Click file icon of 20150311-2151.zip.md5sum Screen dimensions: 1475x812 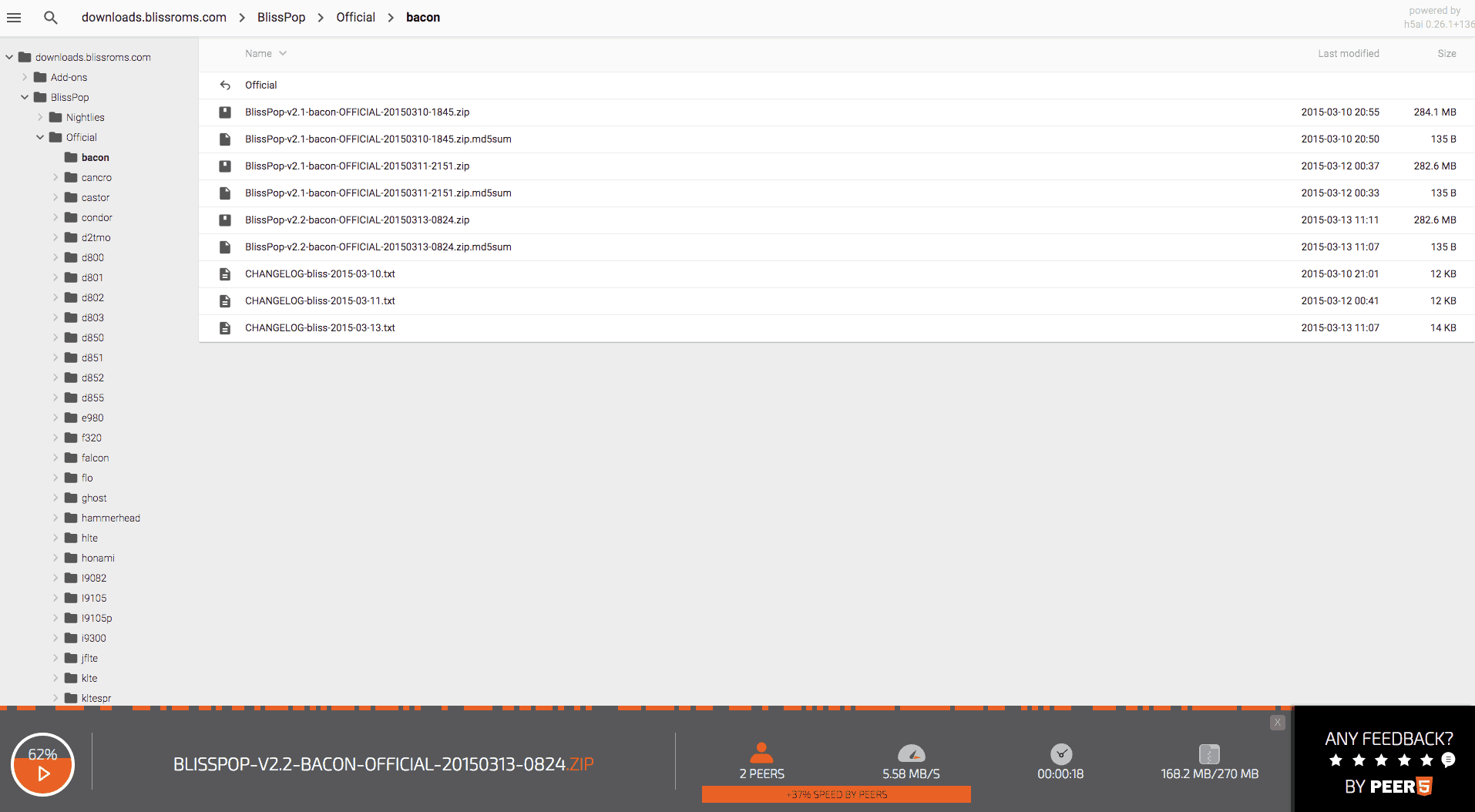[x=225, y=193]
